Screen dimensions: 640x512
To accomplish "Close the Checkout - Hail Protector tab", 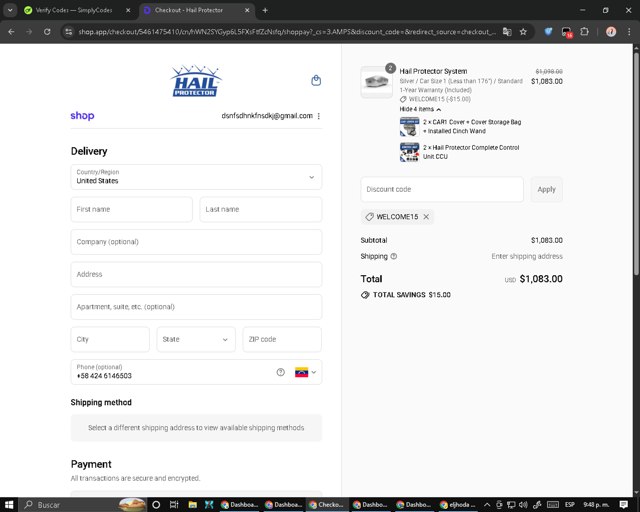I will point(247,10).
